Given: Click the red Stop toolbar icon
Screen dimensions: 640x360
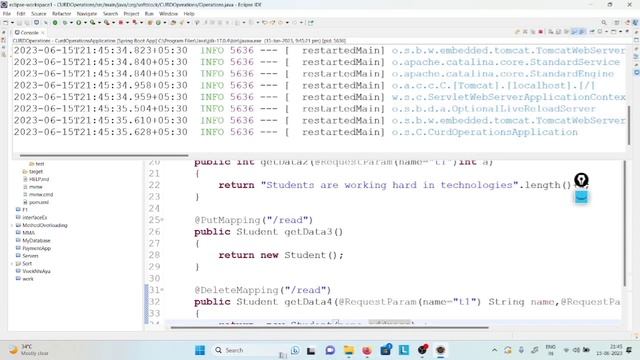Looking at the screenshot, I should click(x=121, y=22).
